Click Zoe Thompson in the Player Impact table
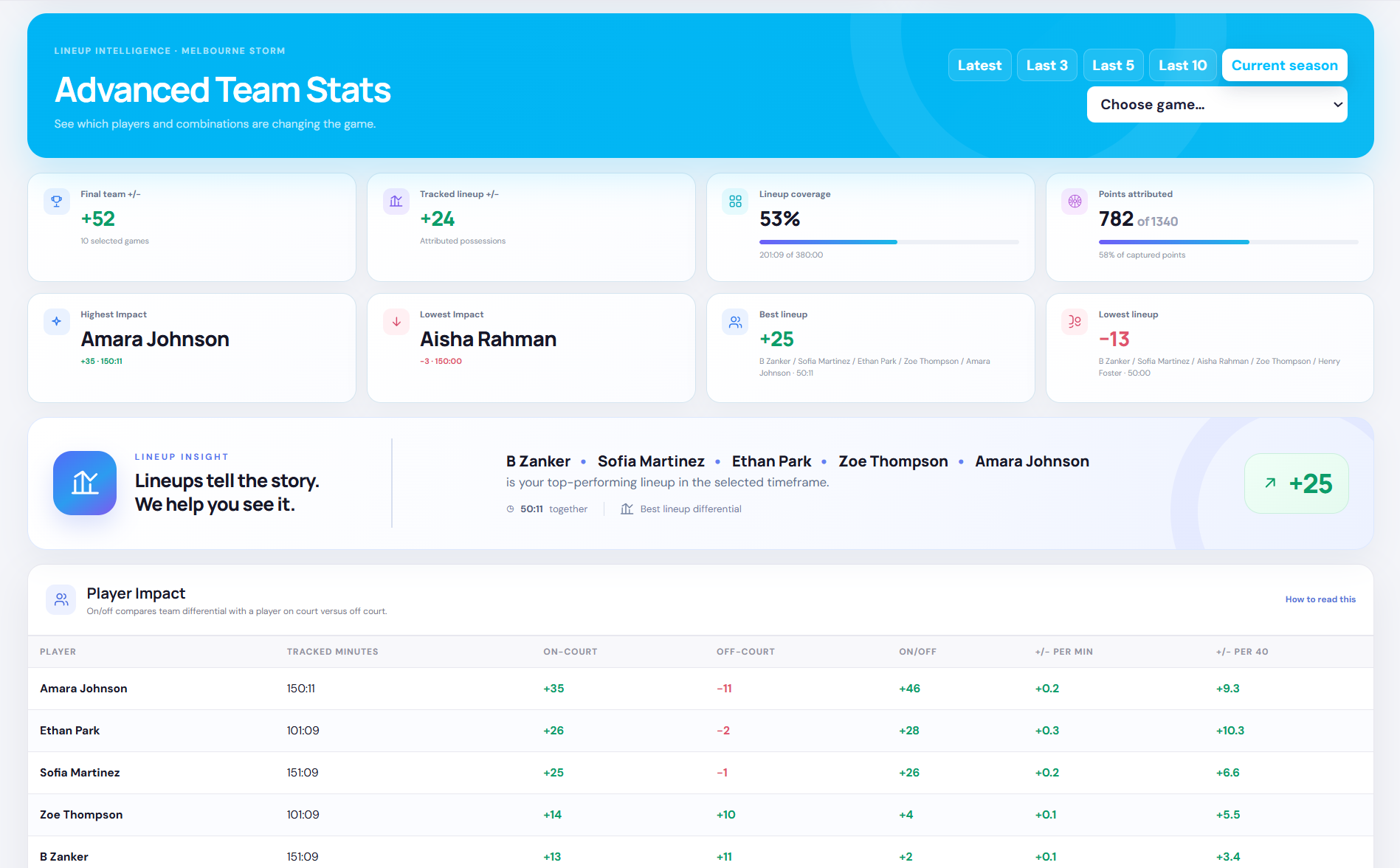Screen dimensions: 1400x868 81,815
